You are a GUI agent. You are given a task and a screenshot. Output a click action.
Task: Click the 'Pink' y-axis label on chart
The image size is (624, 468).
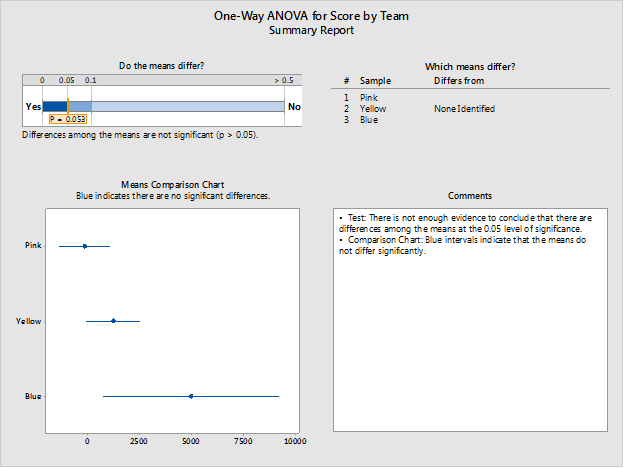click(x=32, y=245)
